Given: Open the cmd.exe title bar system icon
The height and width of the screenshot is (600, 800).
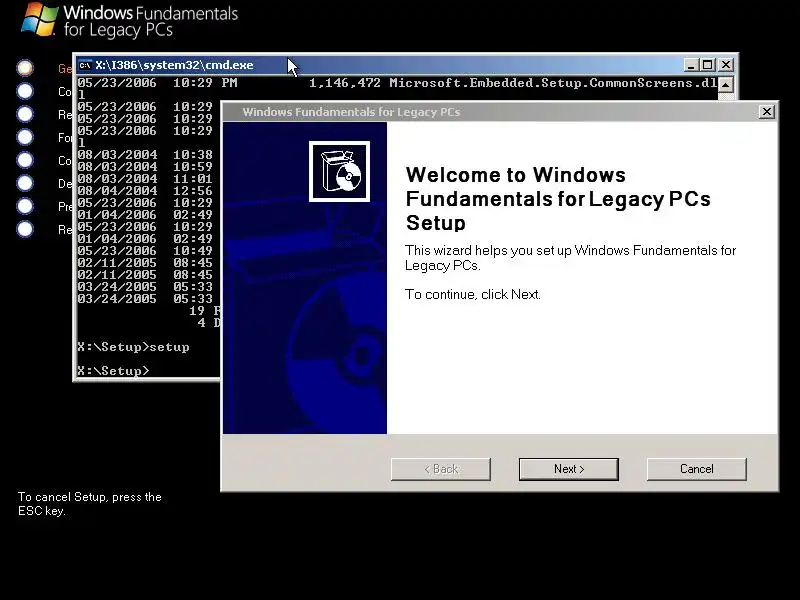Looking at the screenshot, I should tap(85, 65).
